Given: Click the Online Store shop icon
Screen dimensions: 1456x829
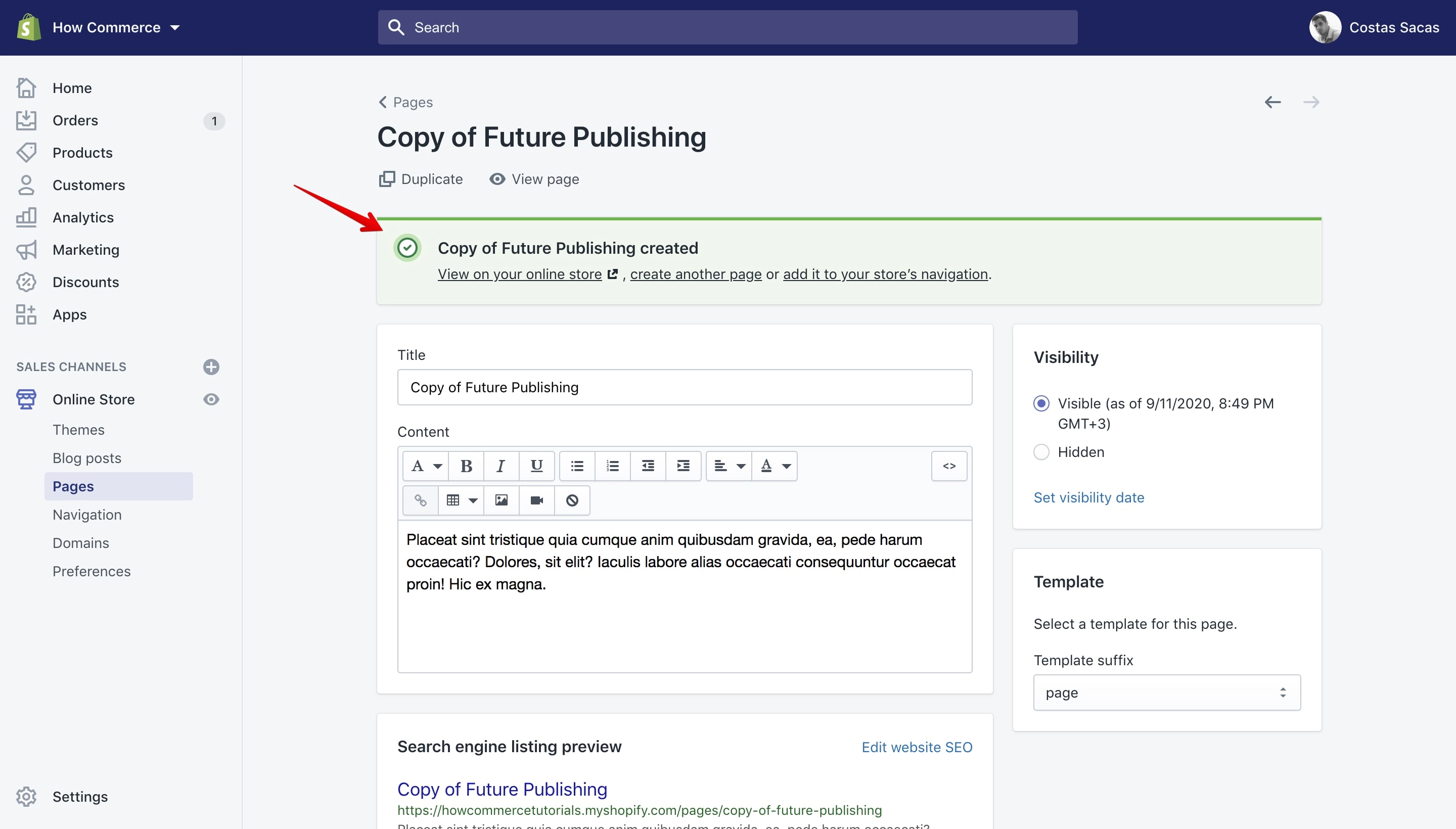Looking at the screenshot, I should (26, 400).
